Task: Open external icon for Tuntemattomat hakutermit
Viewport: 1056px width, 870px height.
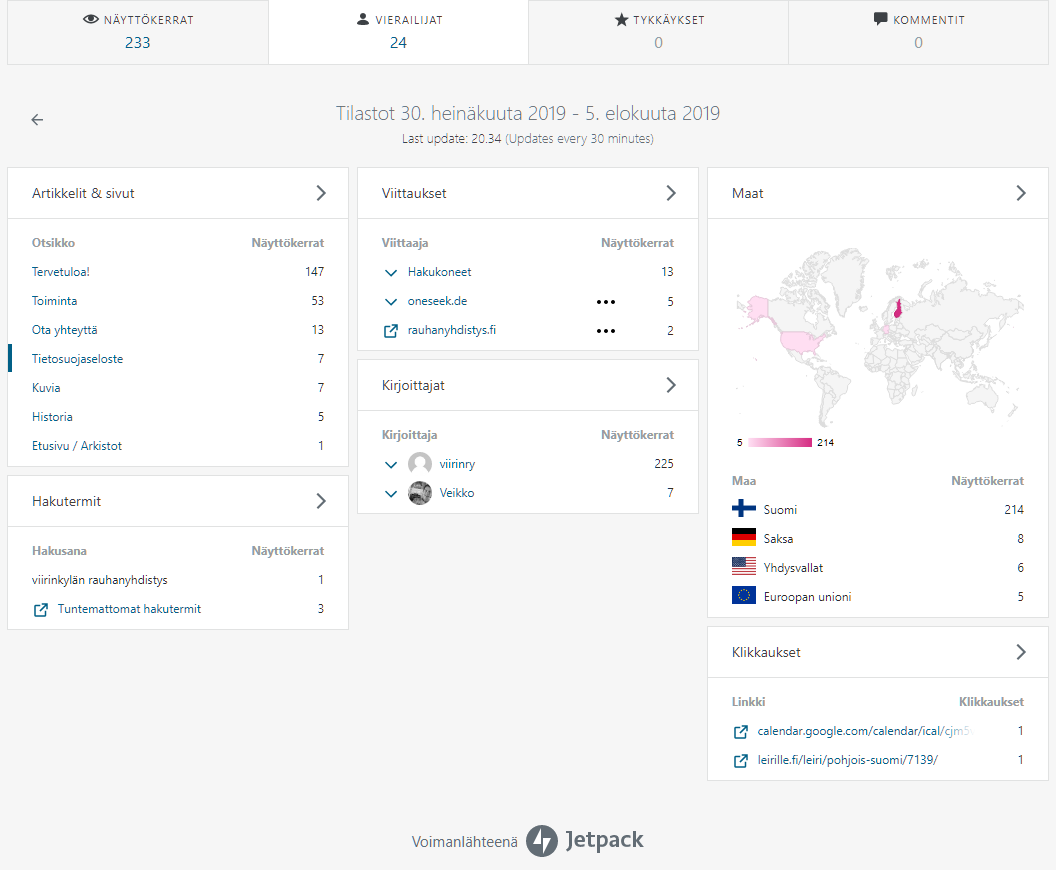Action: tap(40, 609)
